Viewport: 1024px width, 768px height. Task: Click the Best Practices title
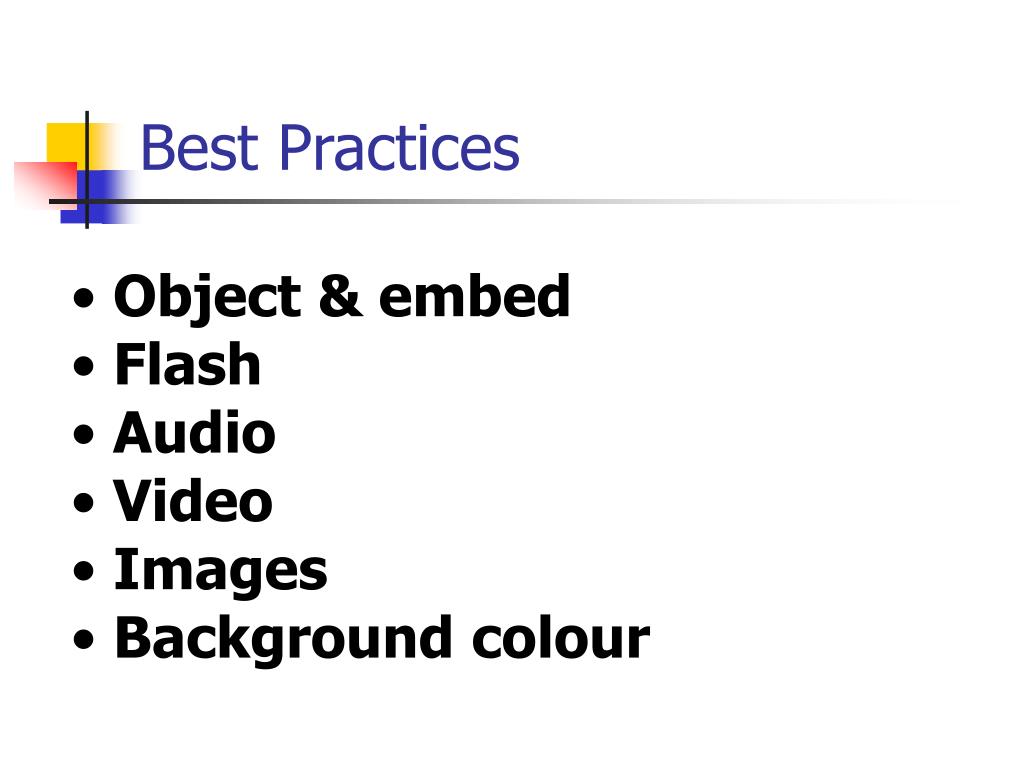tap(330, 148)
